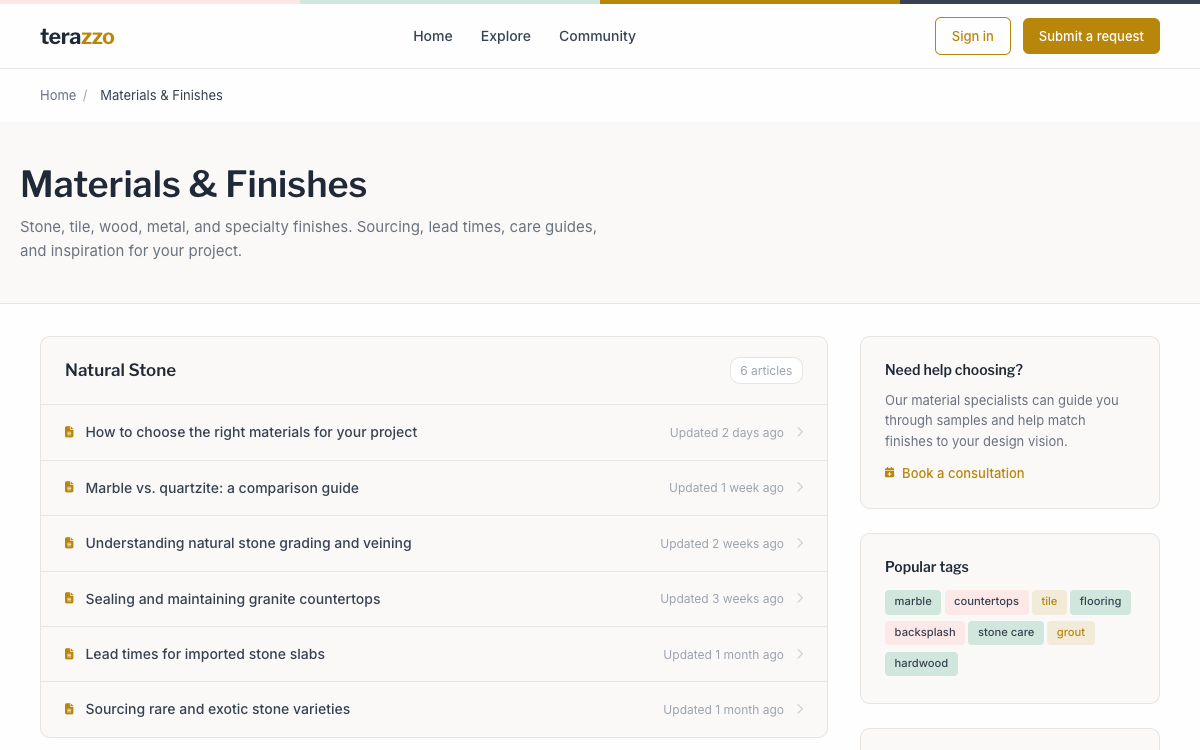Click the Natural Stone section heading
This screenshot has width=1200, height=750.
(120, 370)
